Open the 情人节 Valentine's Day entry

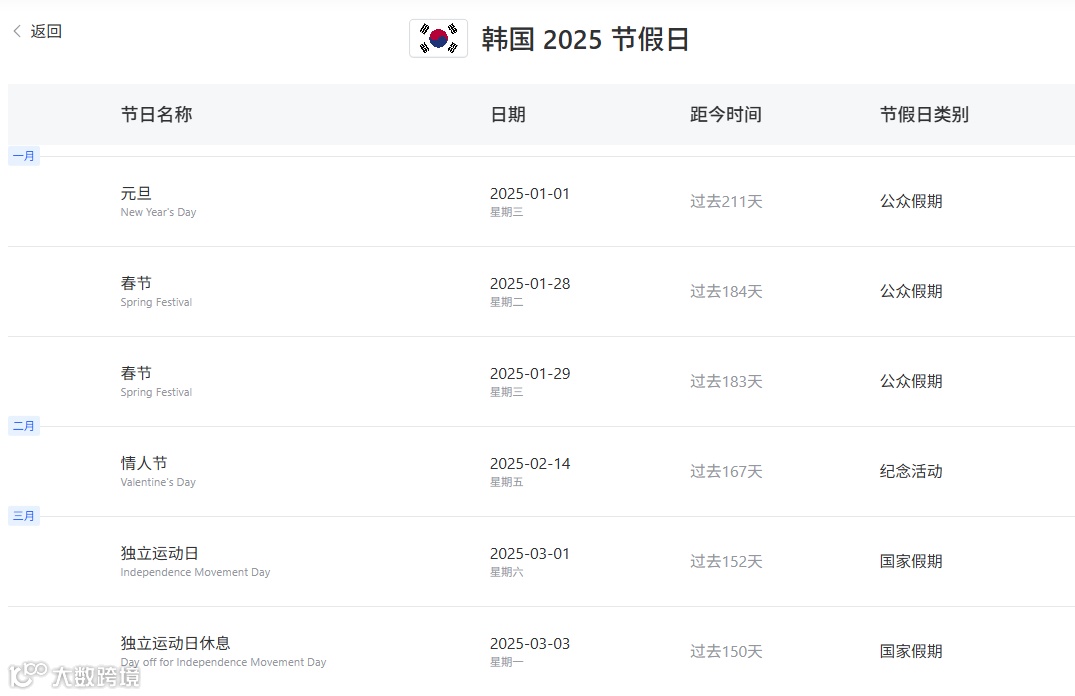coord(542,471)
